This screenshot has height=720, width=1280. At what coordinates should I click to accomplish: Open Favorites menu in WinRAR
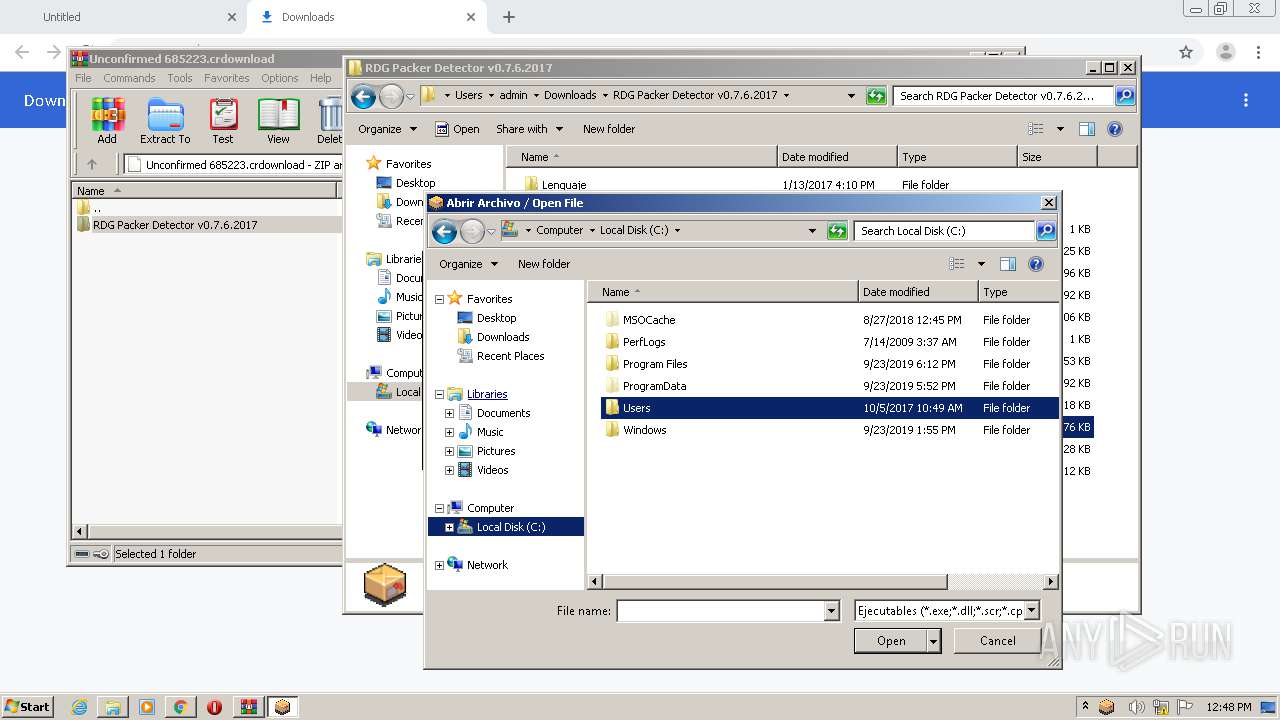pos(227,78)
